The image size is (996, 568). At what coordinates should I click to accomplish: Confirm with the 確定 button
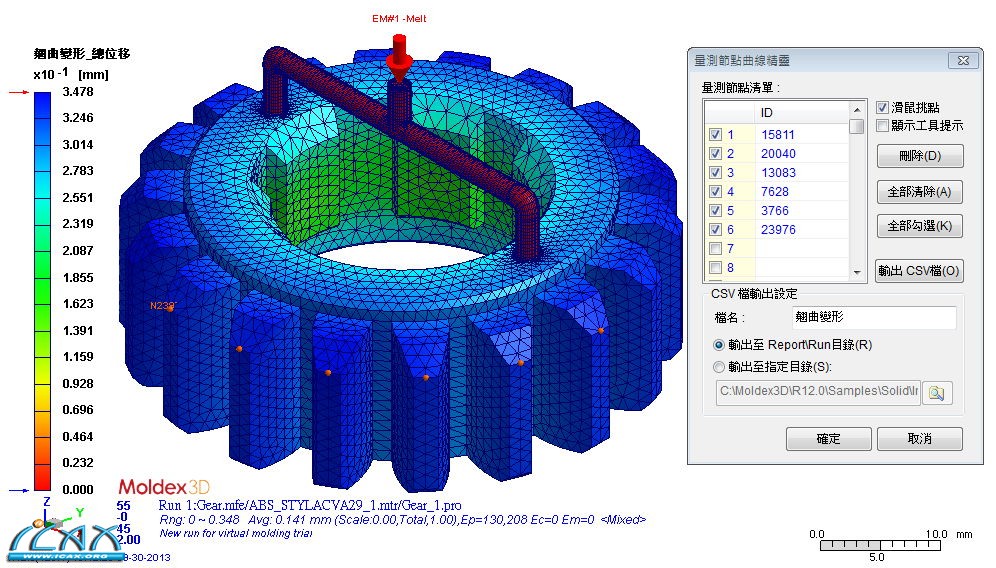(828, 438)
